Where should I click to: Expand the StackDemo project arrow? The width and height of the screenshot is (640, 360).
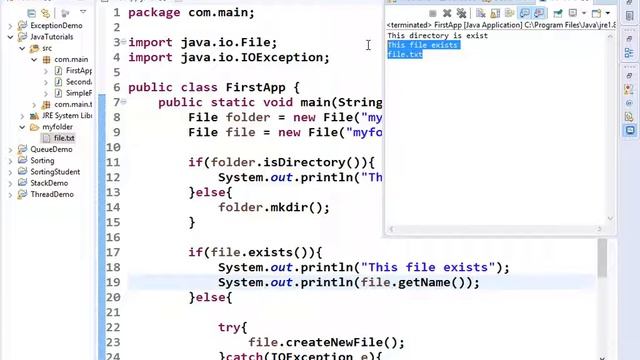tap(10, 184)
